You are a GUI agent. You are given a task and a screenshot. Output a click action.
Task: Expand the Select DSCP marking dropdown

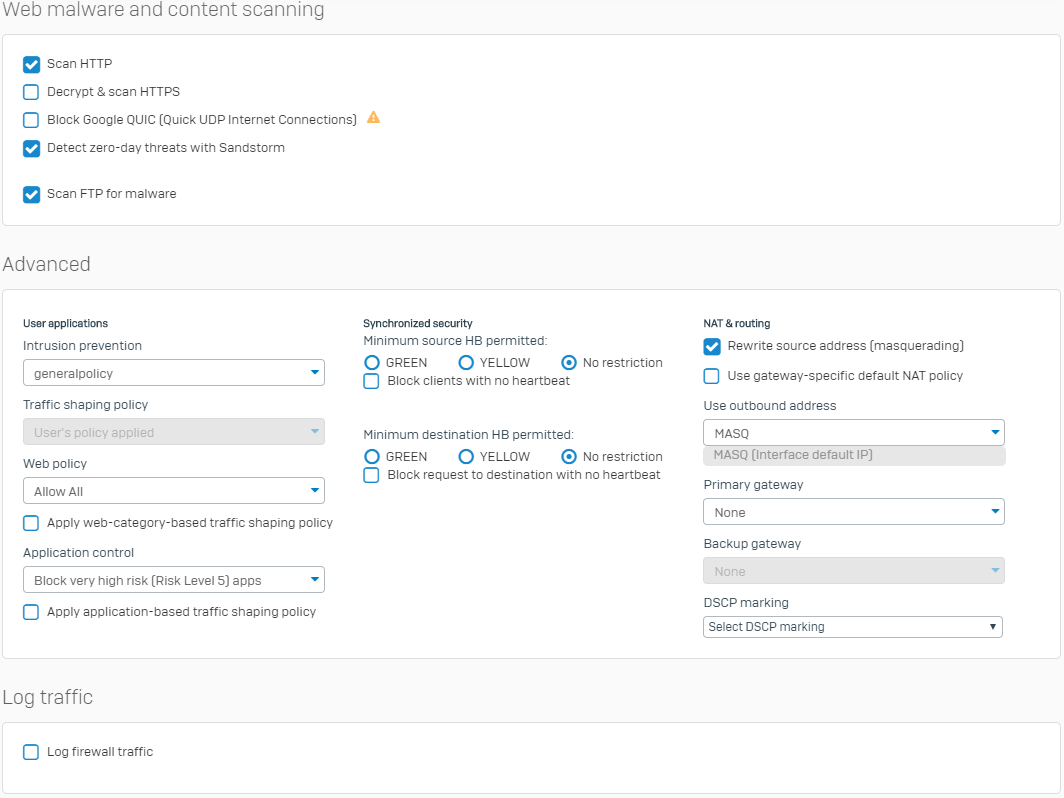pos(852,627)
